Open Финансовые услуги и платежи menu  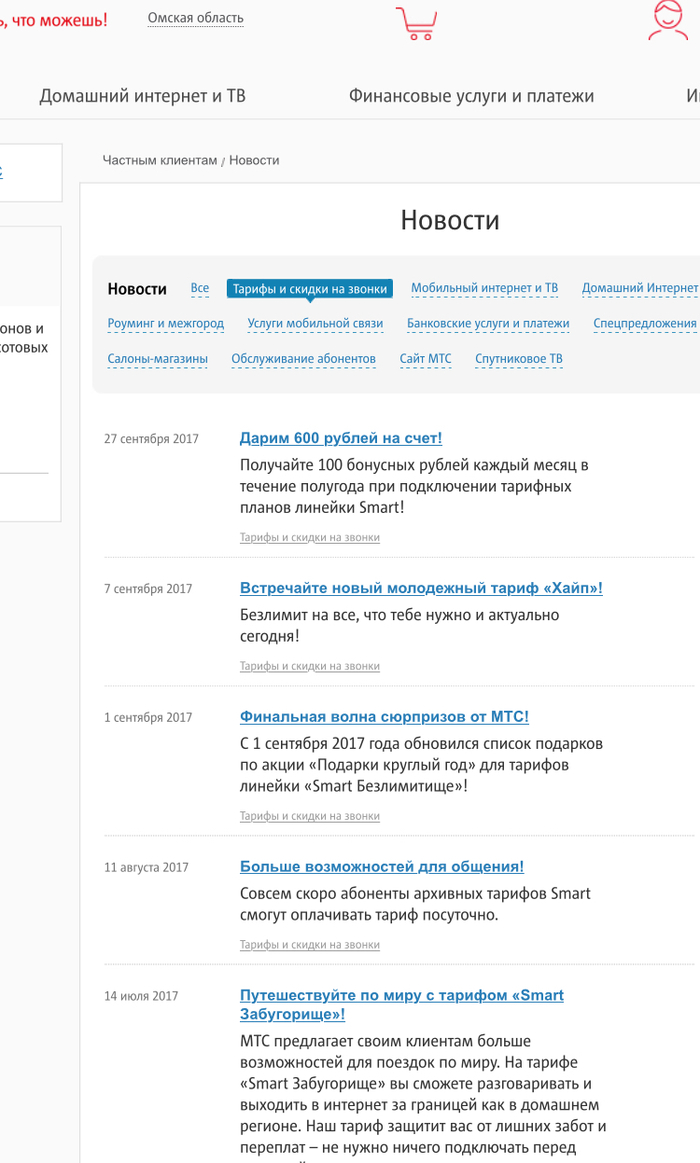(x=471, y=96)
